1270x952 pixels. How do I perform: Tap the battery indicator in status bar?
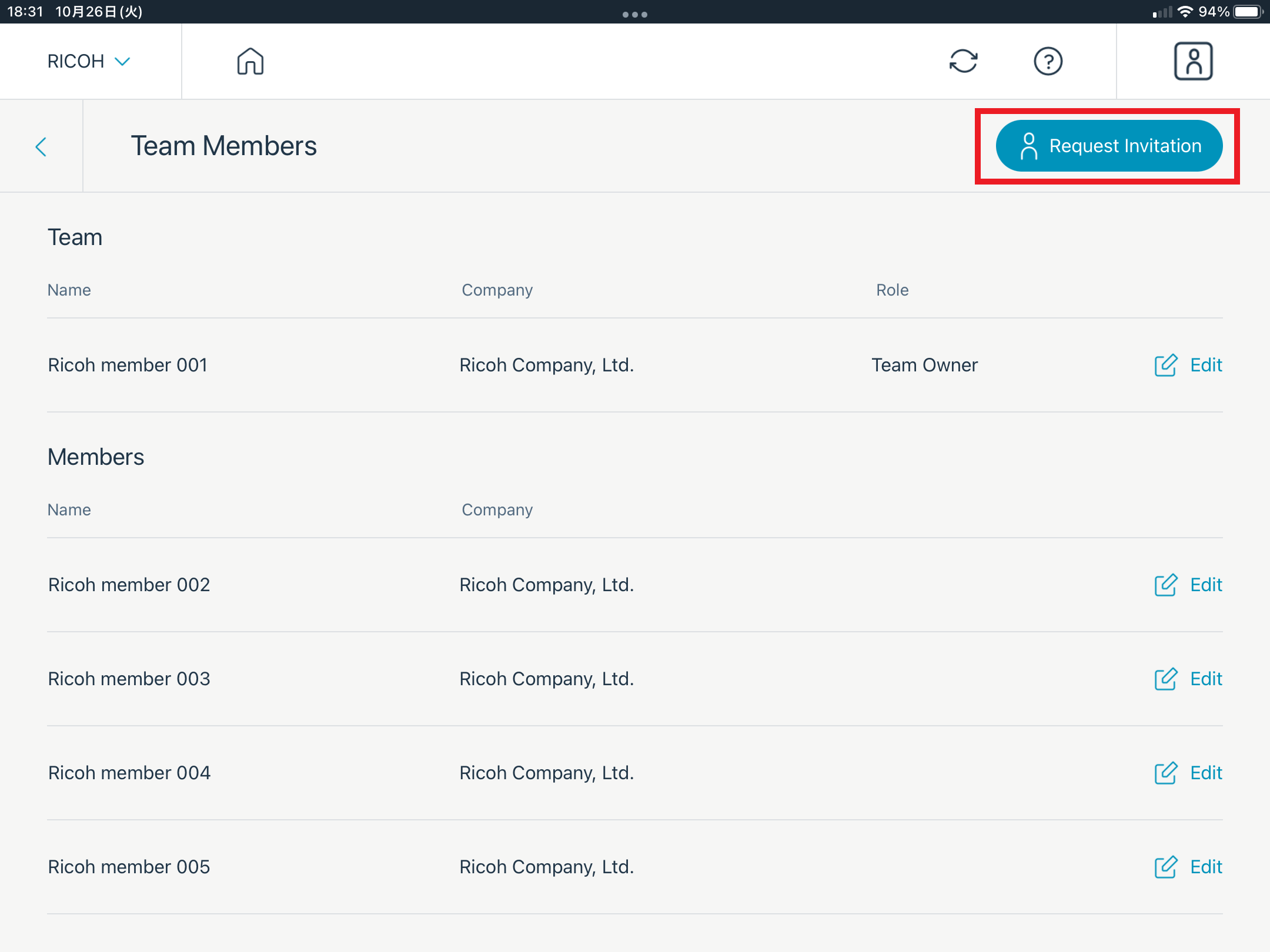click(x=1248, y=12)
